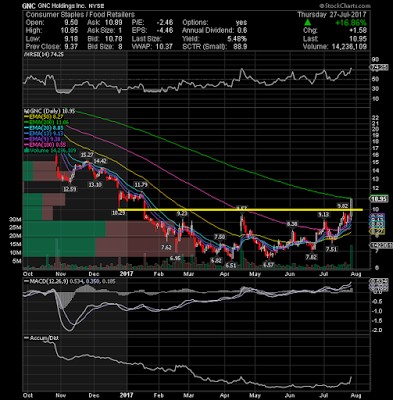Click the green up-arrow change indicator
Viewport: 393px width, 400px height.
click(308, 23)
